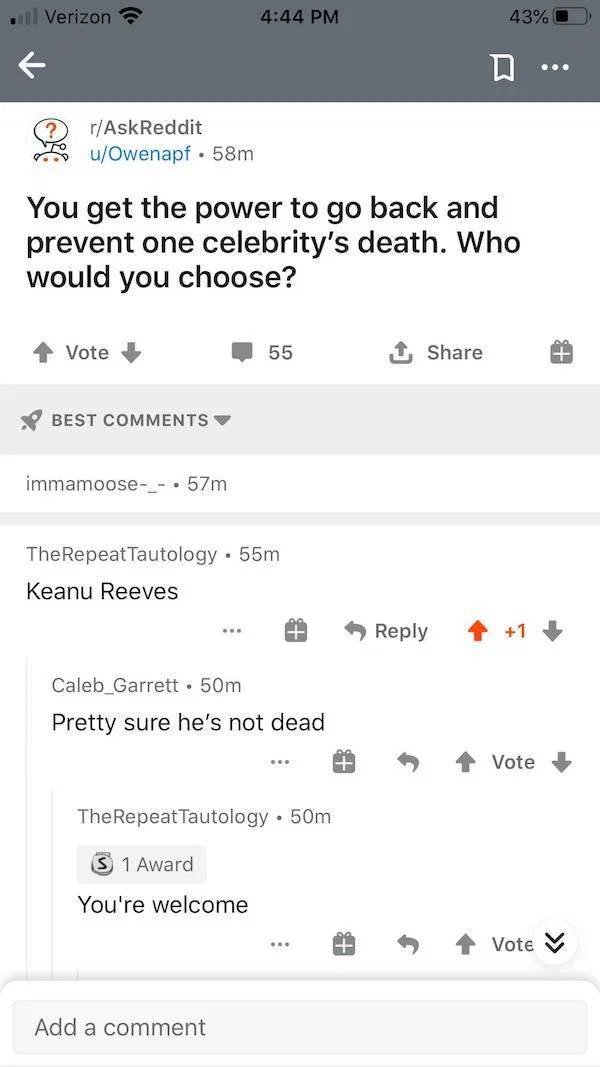This screenshot has height=1067, width=600.
Task: Open post options three-dot menu
Action: pos(555,67)
